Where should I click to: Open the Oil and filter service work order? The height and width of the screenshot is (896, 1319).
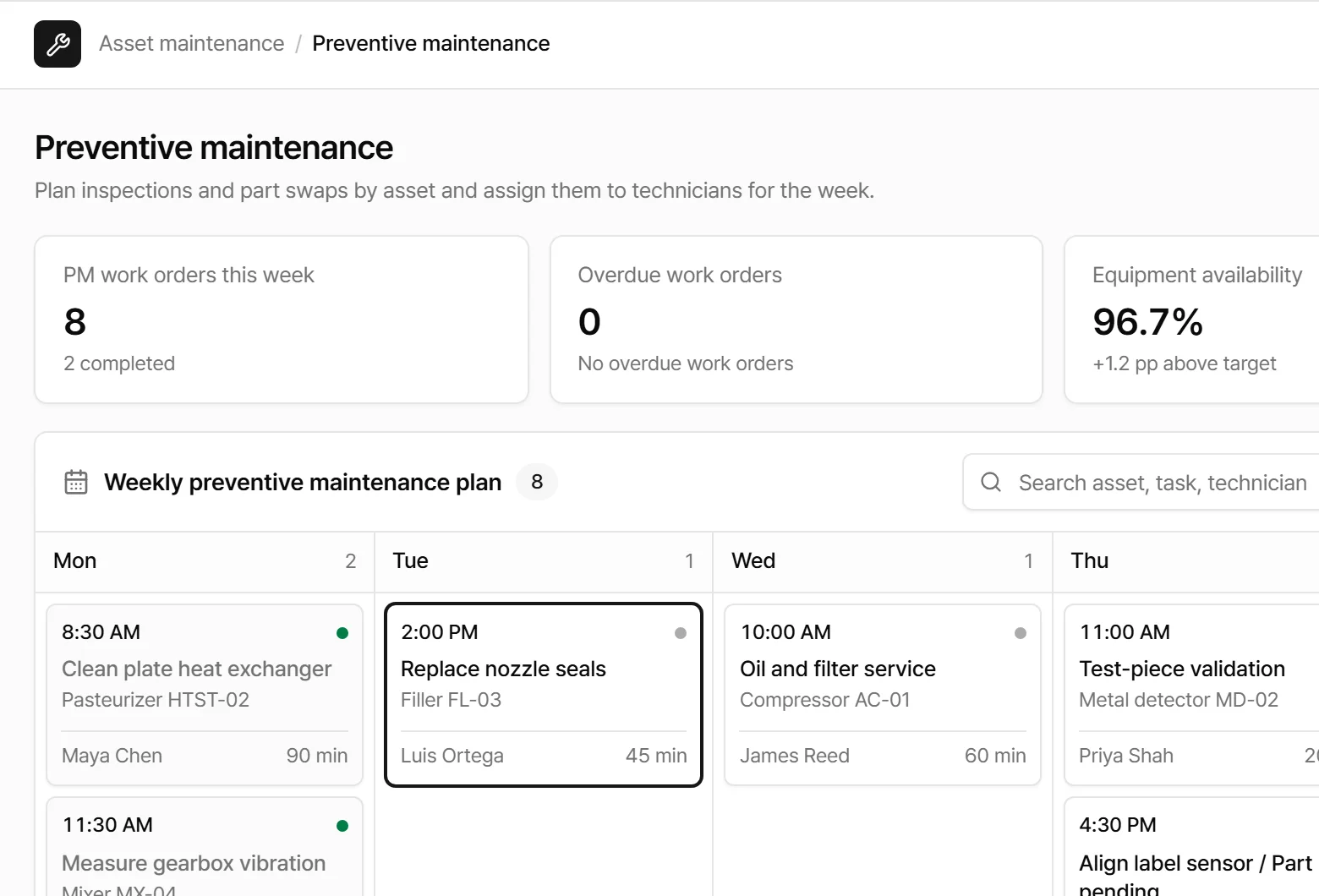tap(883, 695)
